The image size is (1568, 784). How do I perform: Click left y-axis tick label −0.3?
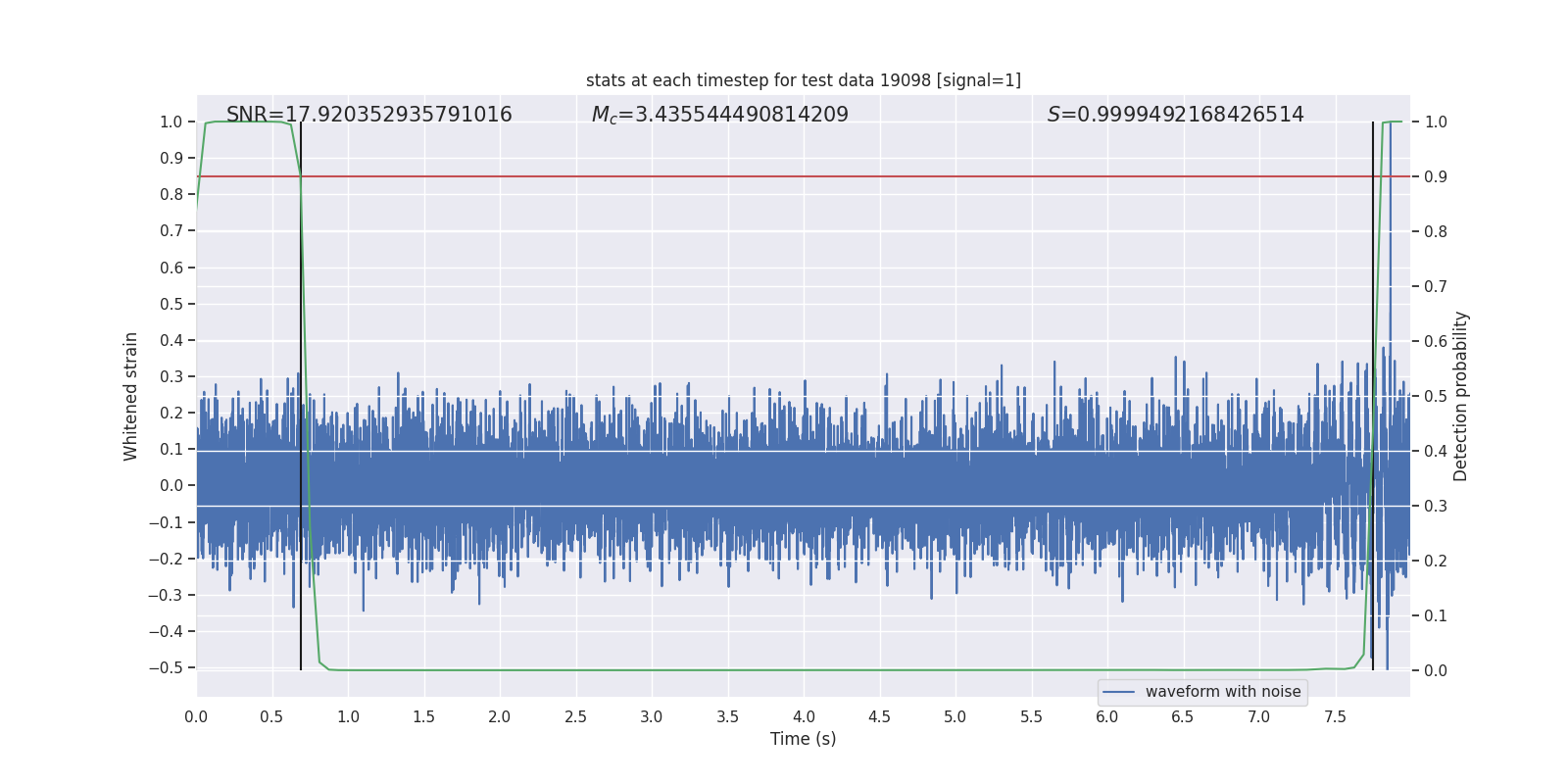pos(166,596)
